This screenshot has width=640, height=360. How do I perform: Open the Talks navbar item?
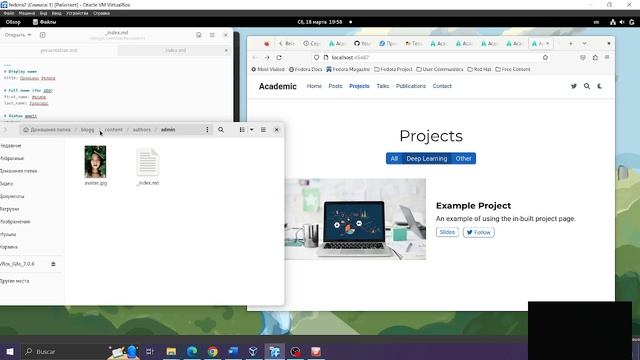click(382, 86)
